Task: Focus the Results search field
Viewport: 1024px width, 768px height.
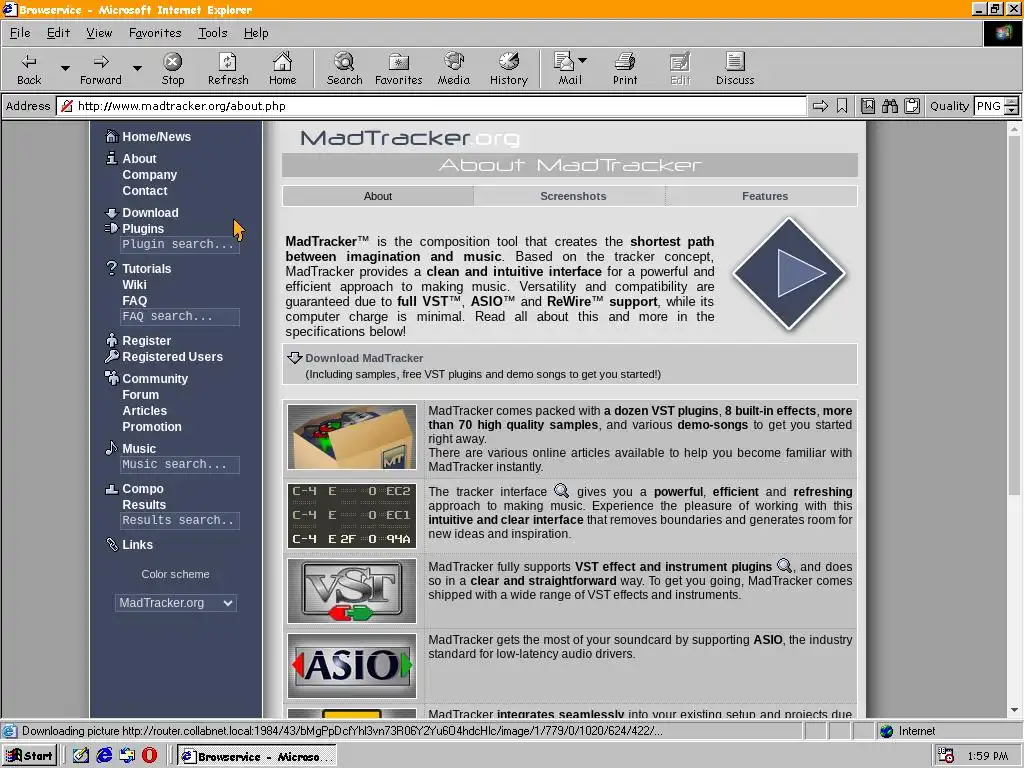Action: pyautogui.click(x=179, y=520)
